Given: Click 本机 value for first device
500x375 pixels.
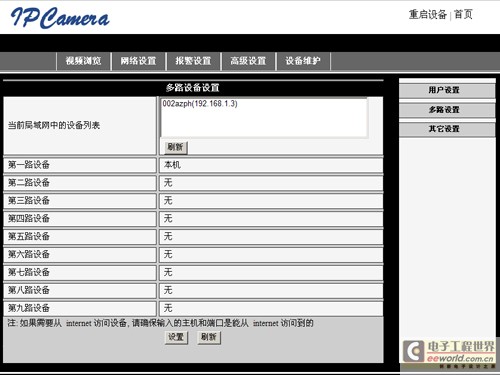Looking at the screenshot, I should pos(172,165).
